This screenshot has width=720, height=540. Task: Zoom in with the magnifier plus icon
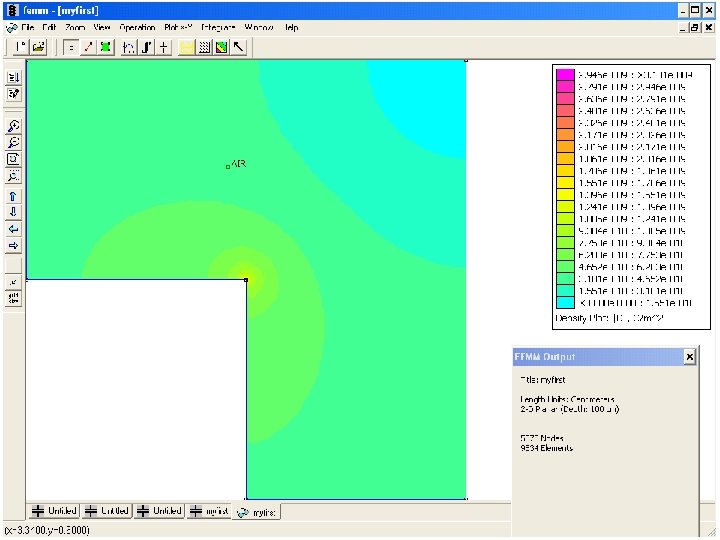tap(14, 126)
